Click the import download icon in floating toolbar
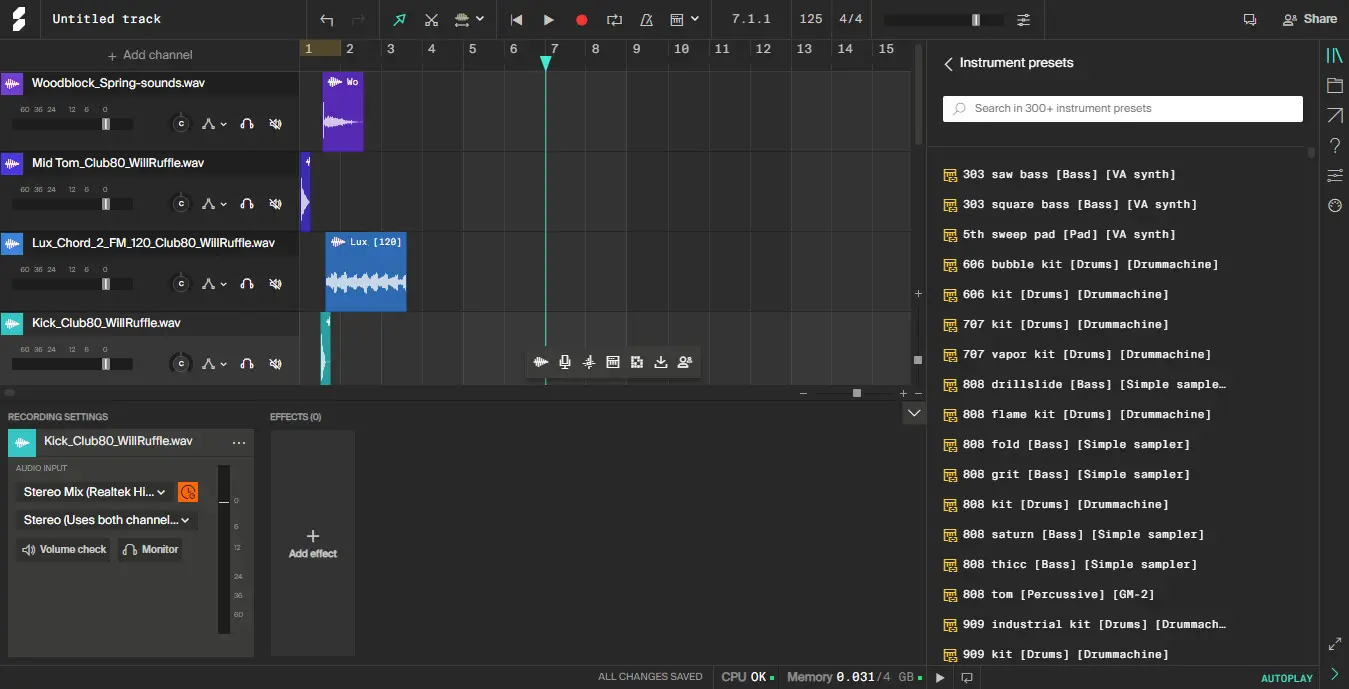Image resolution: width=1349 pixels, height=689 pixels. 661,362
